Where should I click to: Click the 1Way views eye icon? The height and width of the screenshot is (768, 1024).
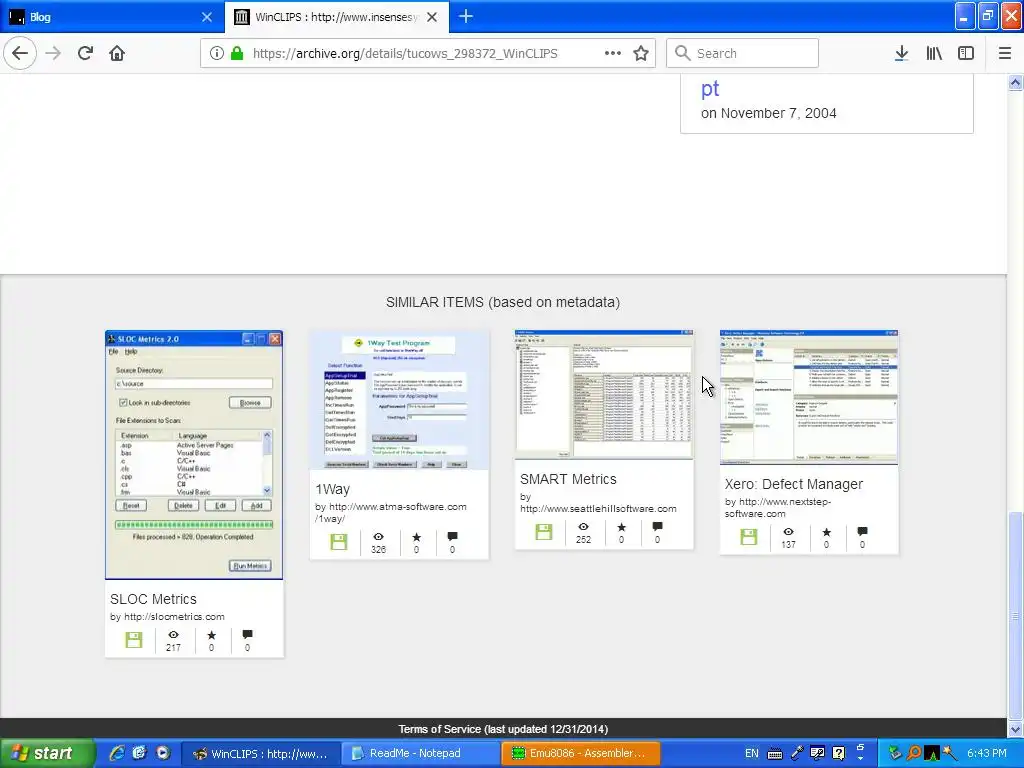tap(378, 537)
